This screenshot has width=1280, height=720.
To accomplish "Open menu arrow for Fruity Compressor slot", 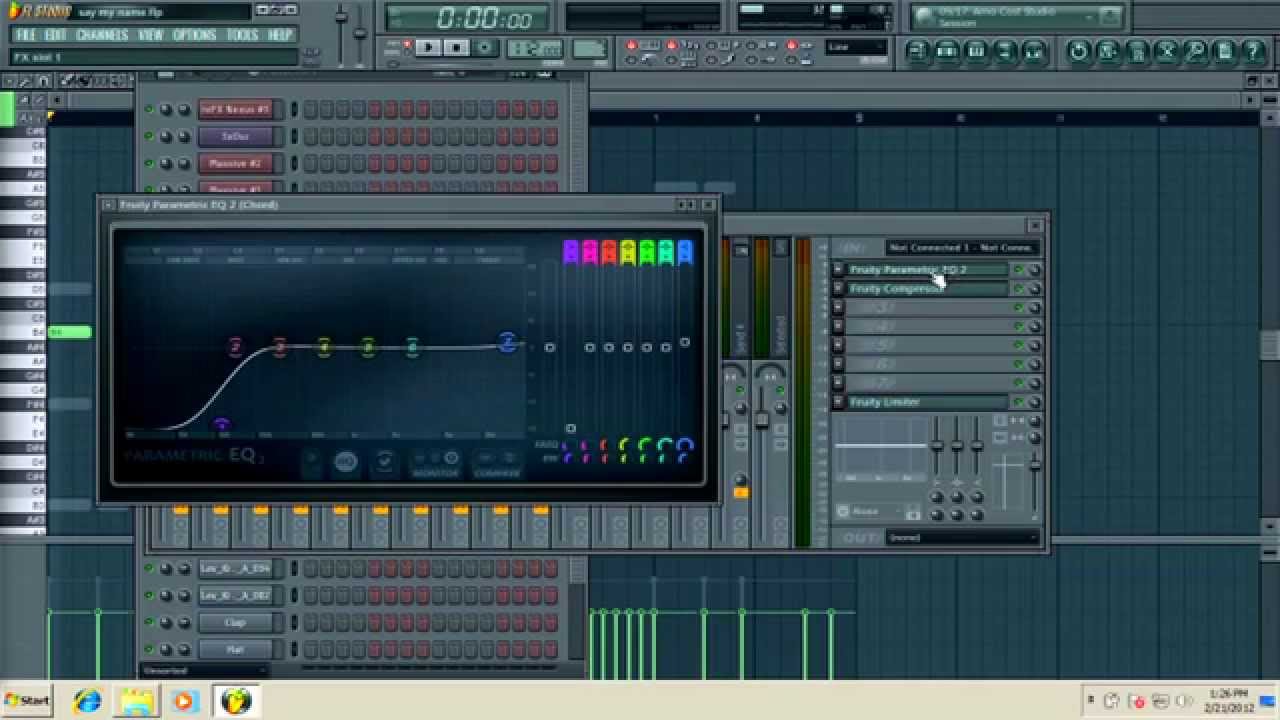I will tap(838, 289).
